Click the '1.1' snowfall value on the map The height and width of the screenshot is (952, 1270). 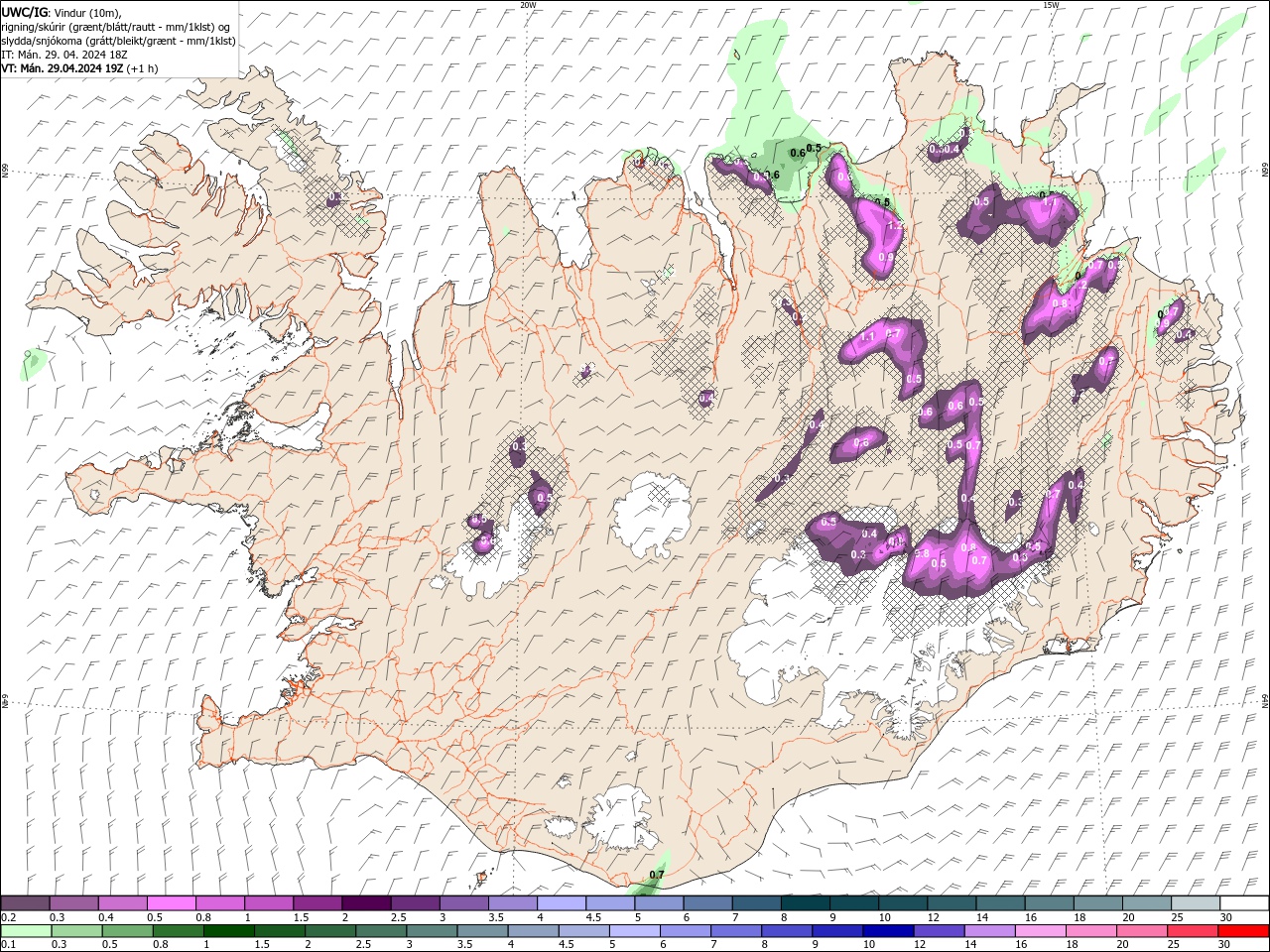[866, 336]
